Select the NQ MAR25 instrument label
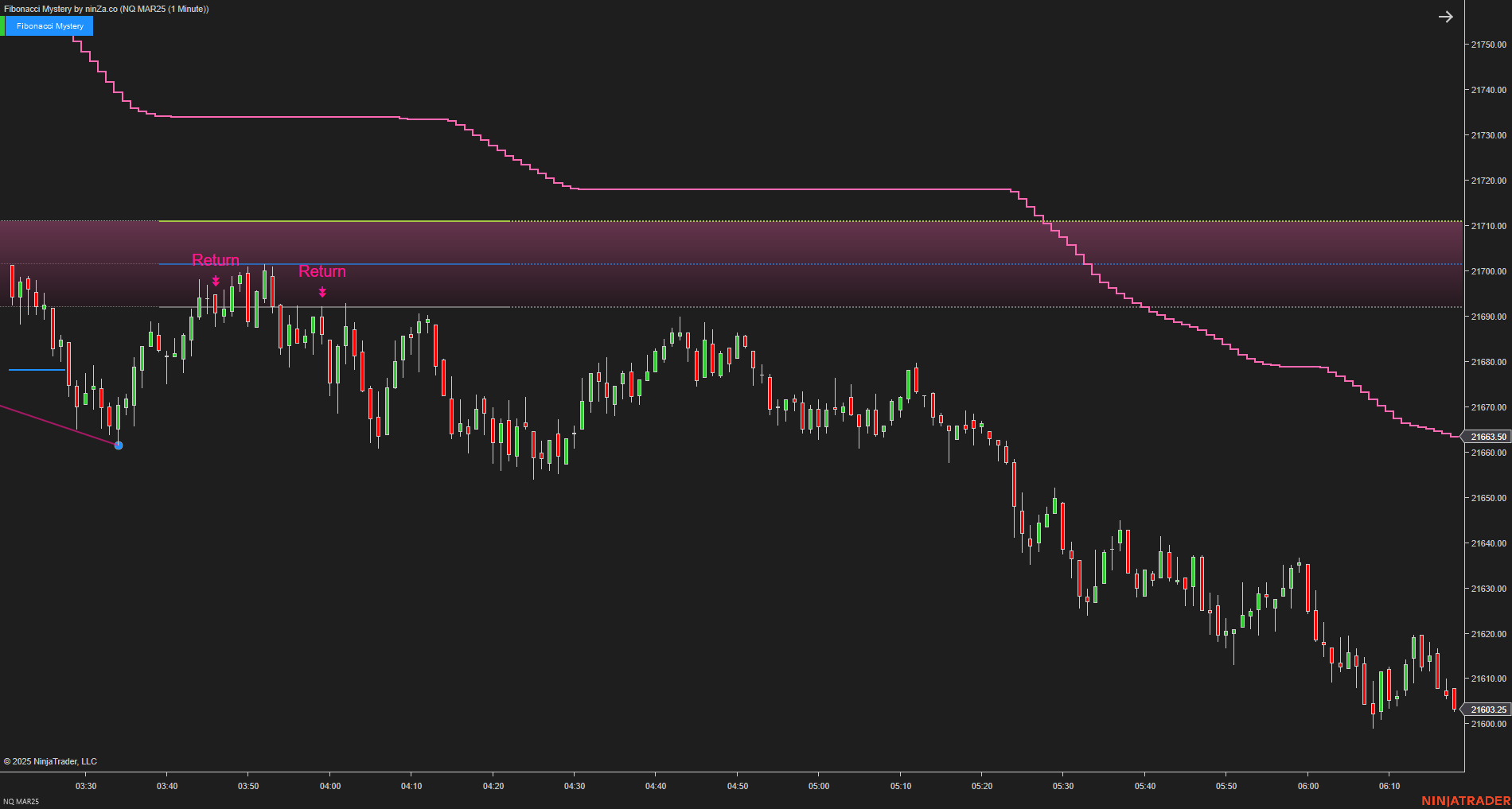The width and height of the screenshot is (1512, 809). click(20, 801)
